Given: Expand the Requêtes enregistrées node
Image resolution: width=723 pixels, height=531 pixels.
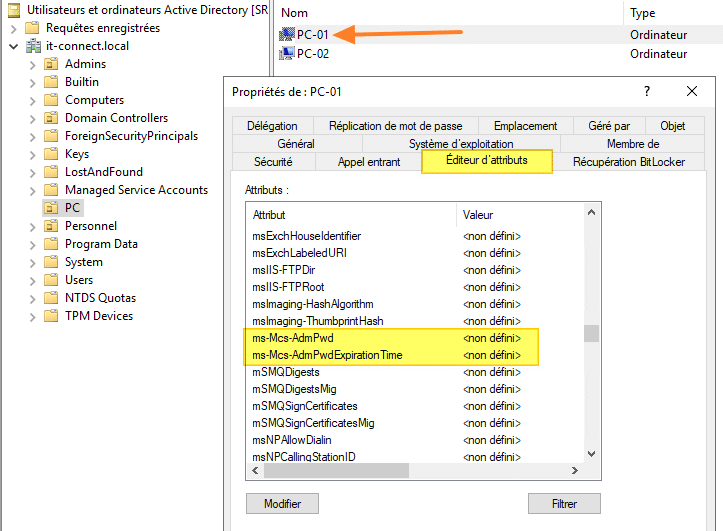Looking at the screenshot, I should tap(14, 29).
